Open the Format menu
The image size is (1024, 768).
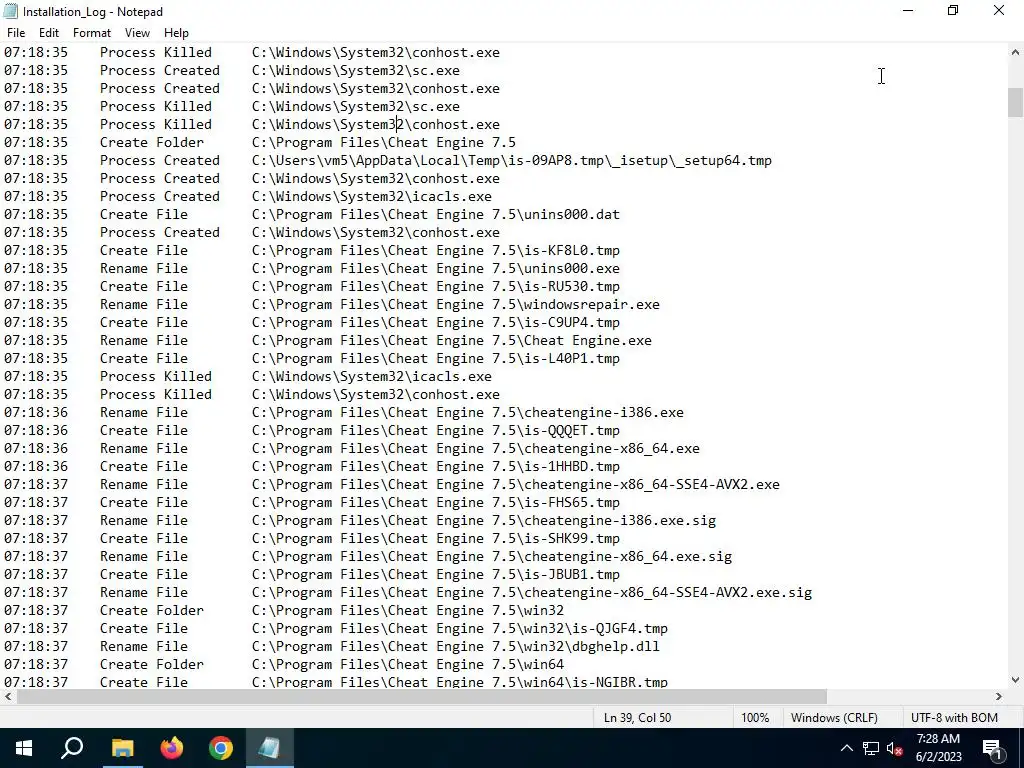[x=91, y=33]
